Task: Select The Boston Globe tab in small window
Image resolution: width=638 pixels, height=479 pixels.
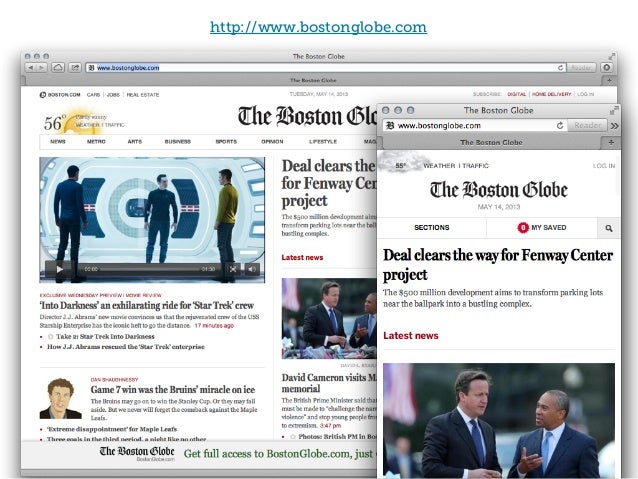Action: (x=491, y=142)
